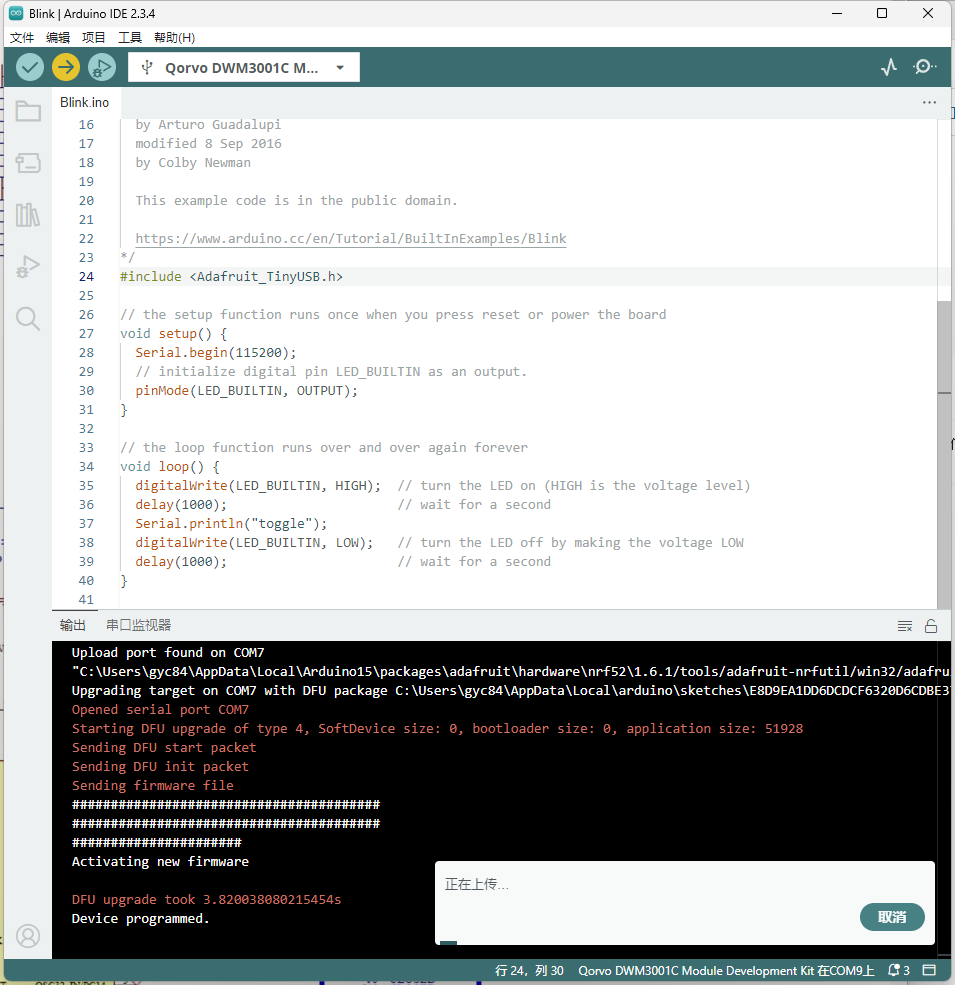Toggle the output scroll lock icon
955x985 pixels.
[931, 626]
